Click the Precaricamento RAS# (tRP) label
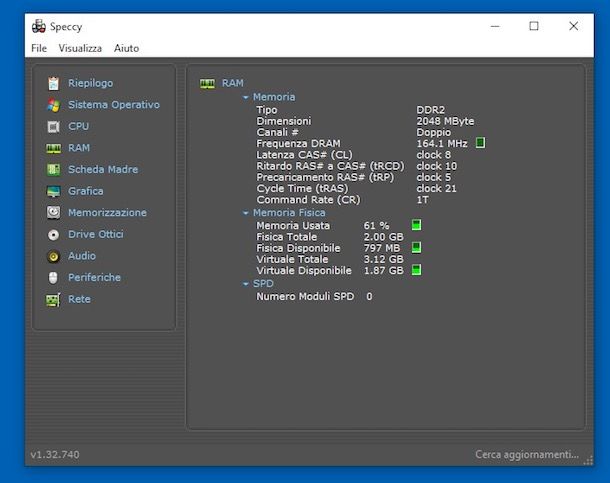Viewport: 610px width, 483px height. point(325,177)
